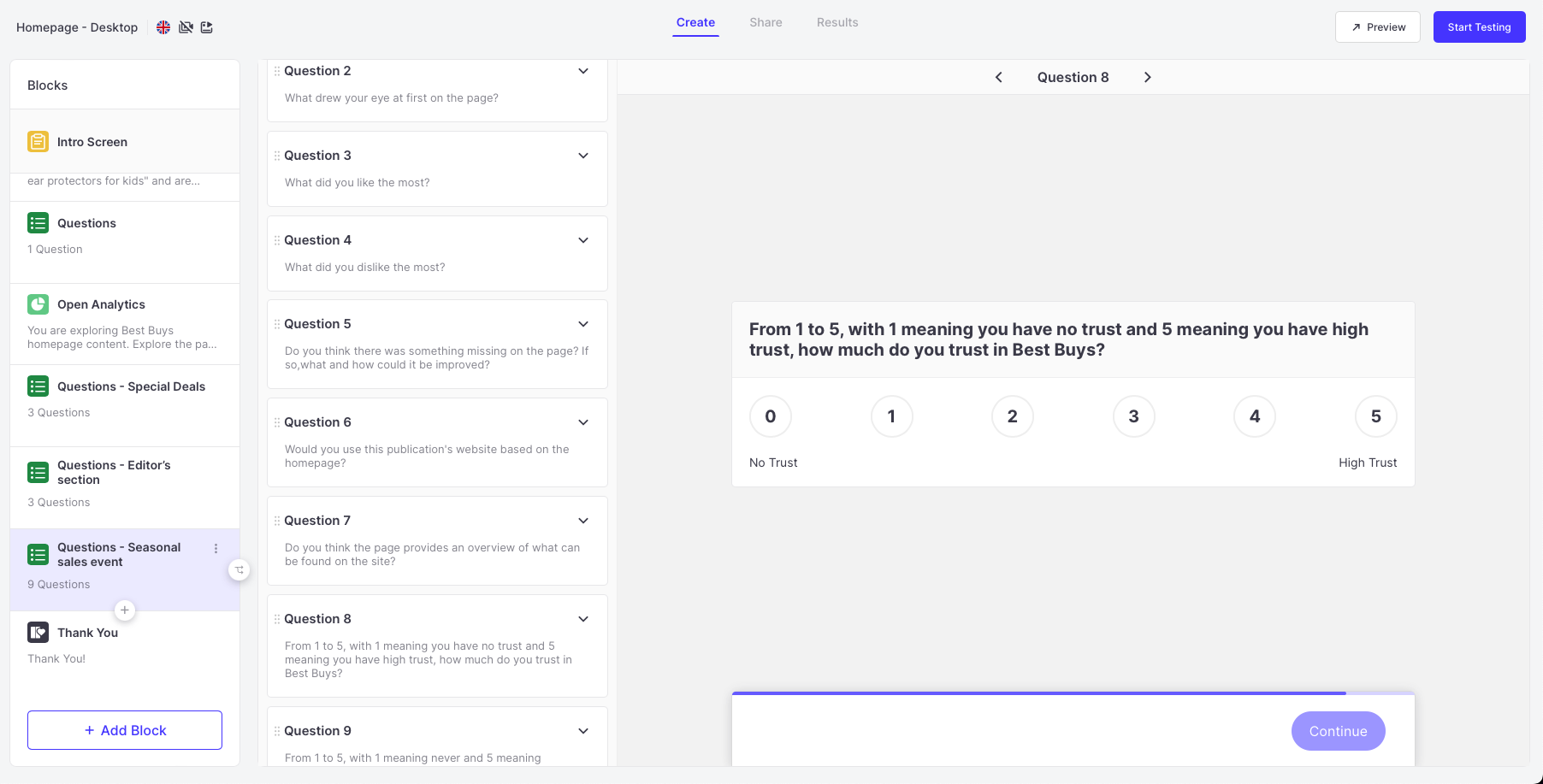Image resolution: width=1543 pixels, height=784 pixels.
Task: Click the Questions - Seasonal sales event icon
Action: pos(38,555)
